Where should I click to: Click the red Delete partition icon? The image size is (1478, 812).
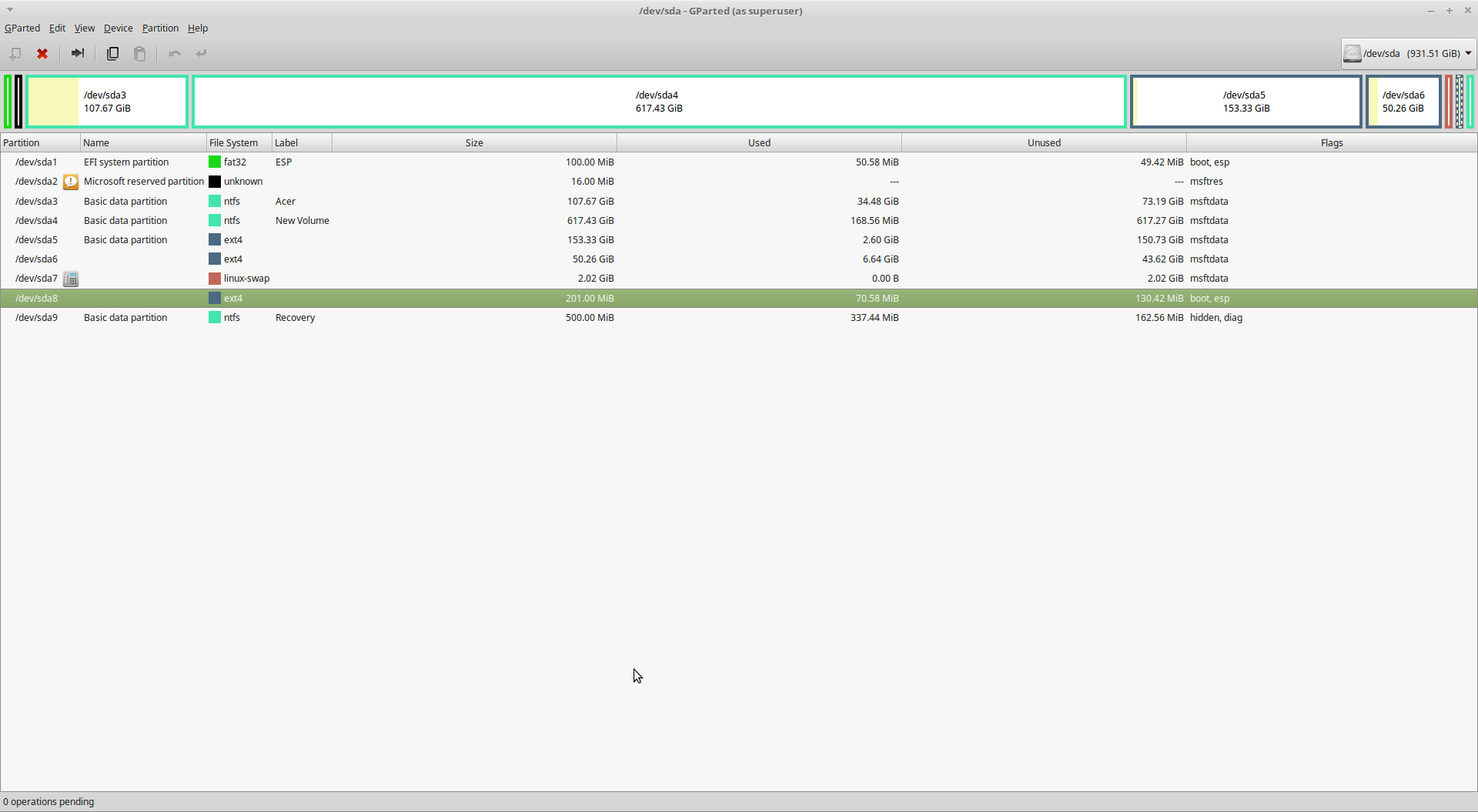click(42, 53)
